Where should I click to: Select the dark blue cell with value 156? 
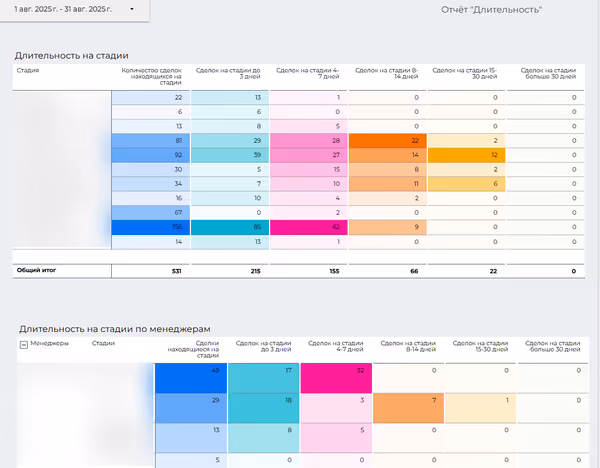[x=150, y=227]
